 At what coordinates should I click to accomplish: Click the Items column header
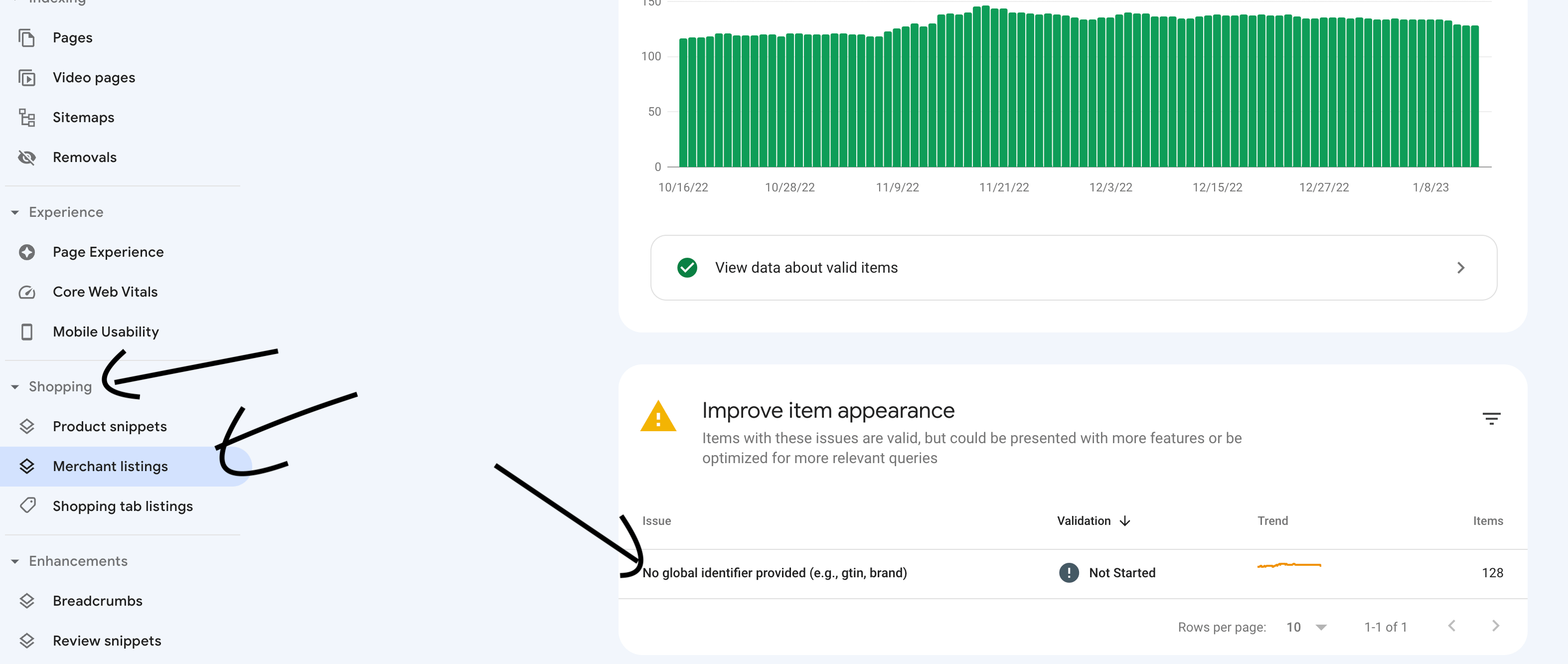1488,521
